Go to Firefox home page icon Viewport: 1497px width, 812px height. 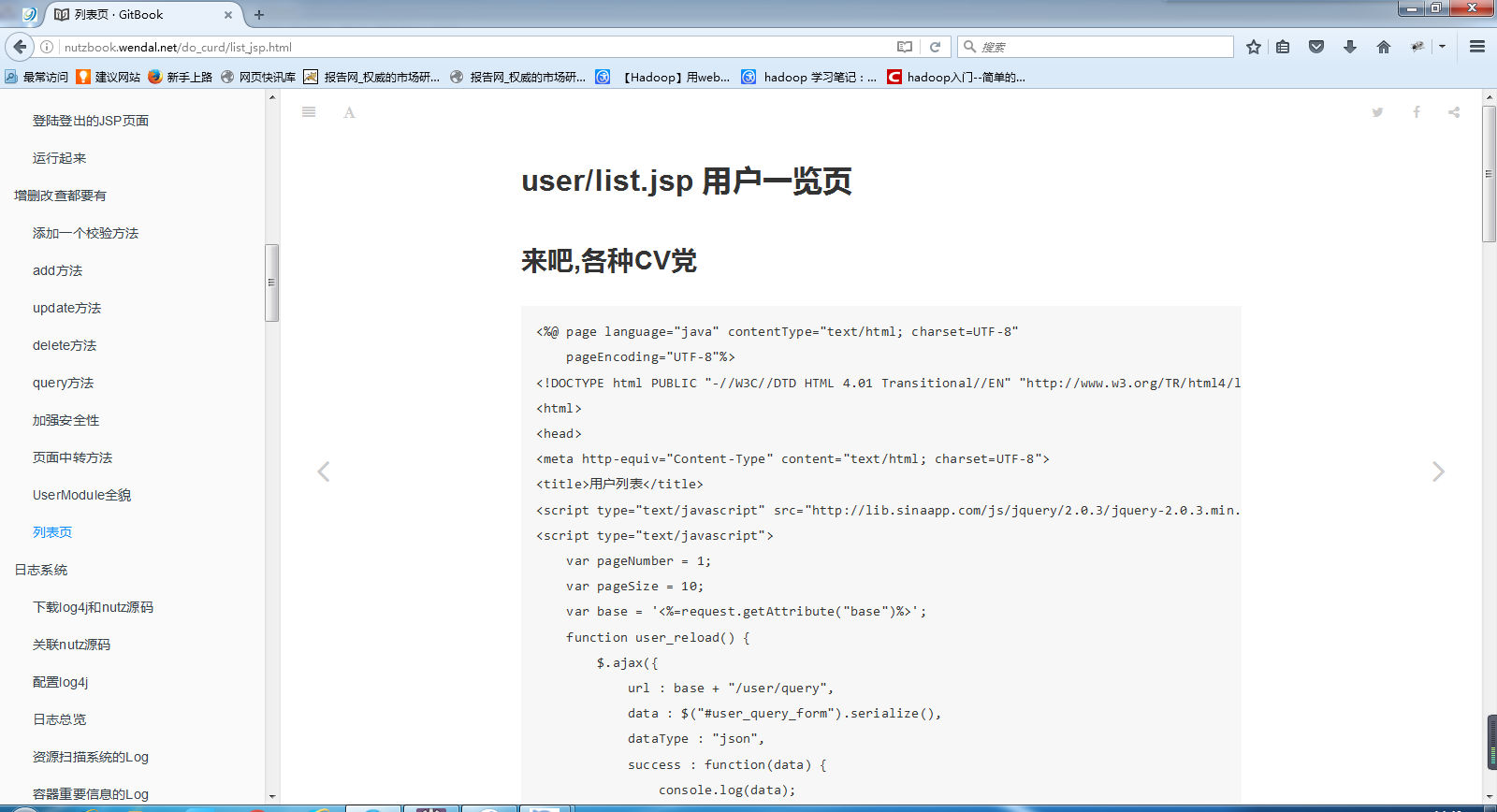point(1384,47)
